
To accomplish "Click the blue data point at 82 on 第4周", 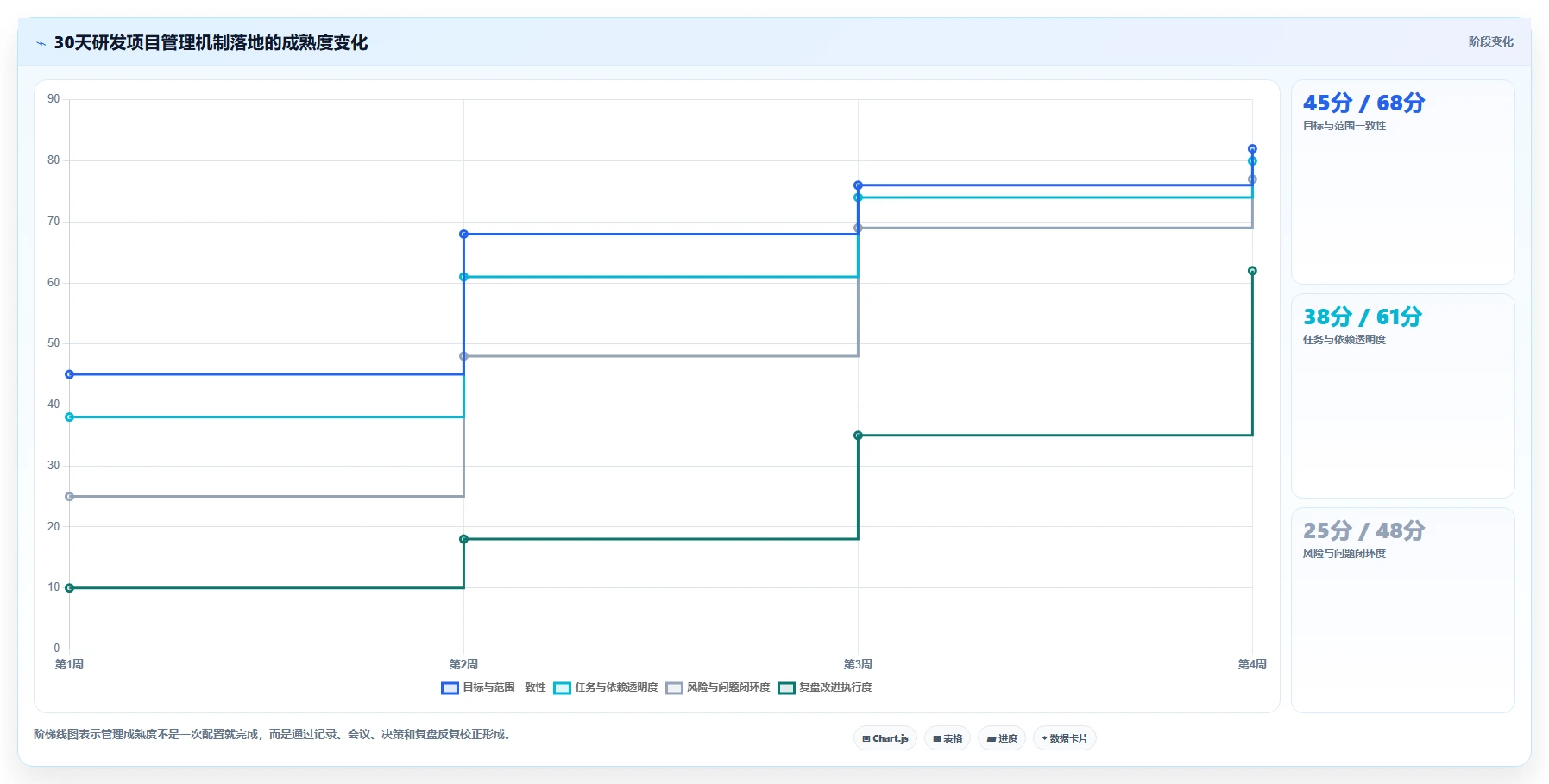I will point(1252,149).
